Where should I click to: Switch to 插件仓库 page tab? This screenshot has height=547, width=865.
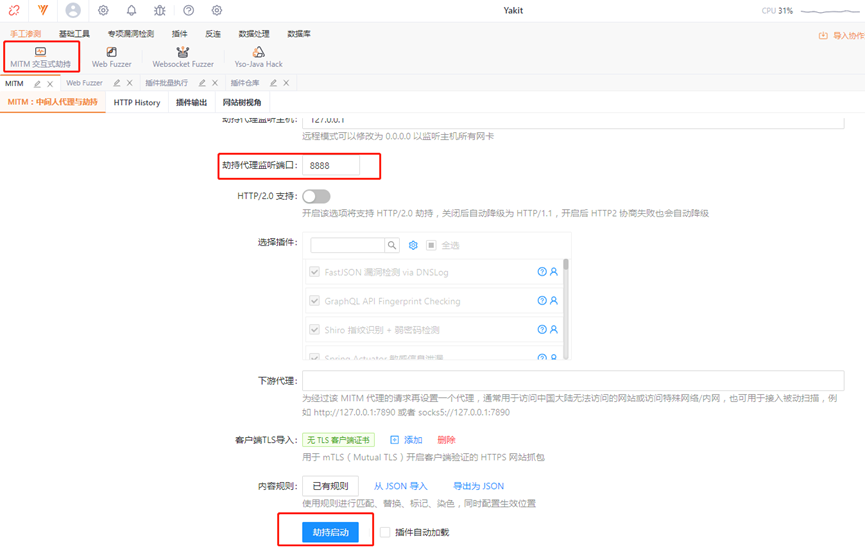coord(245,83)
